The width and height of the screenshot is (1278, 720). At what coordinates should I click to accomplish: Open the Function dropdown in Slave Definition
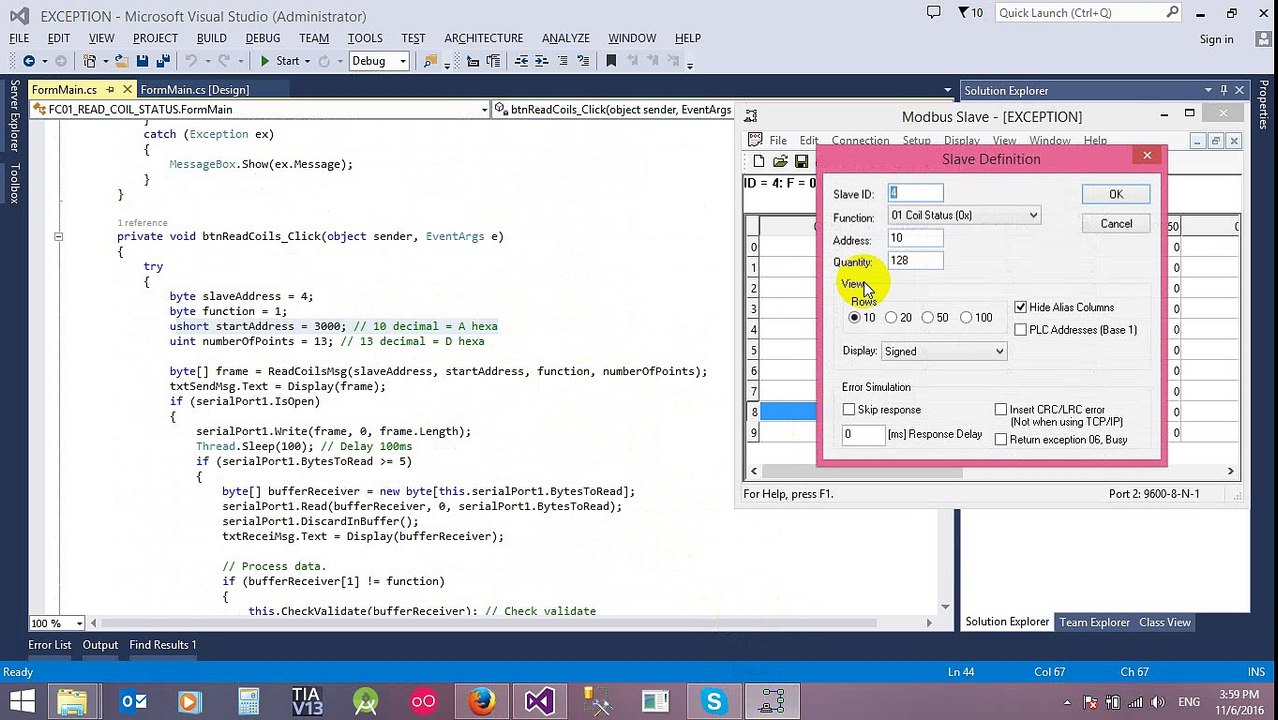964,215
